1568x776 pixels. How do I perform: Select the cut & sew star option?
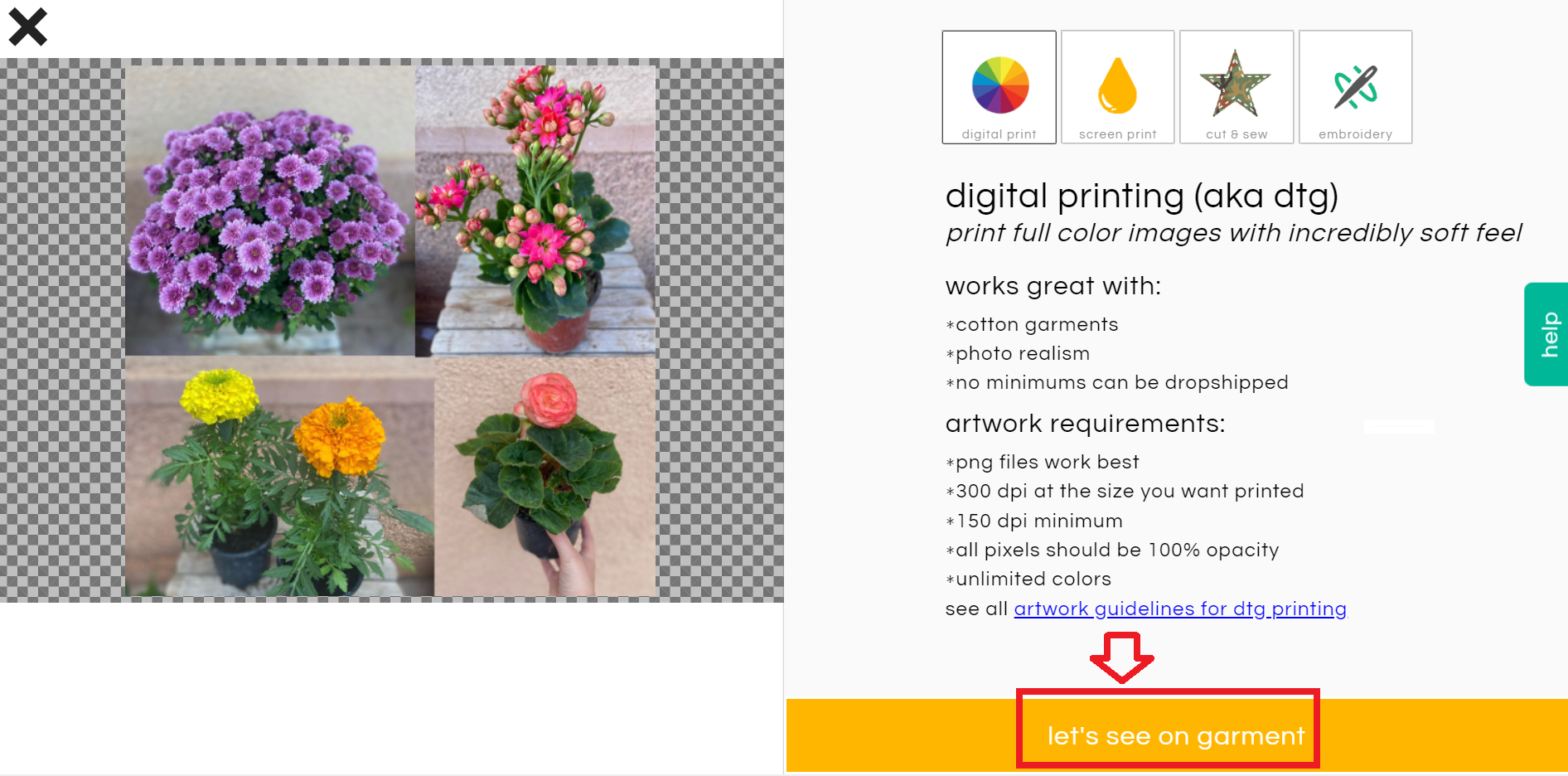tap(1236, 87)
